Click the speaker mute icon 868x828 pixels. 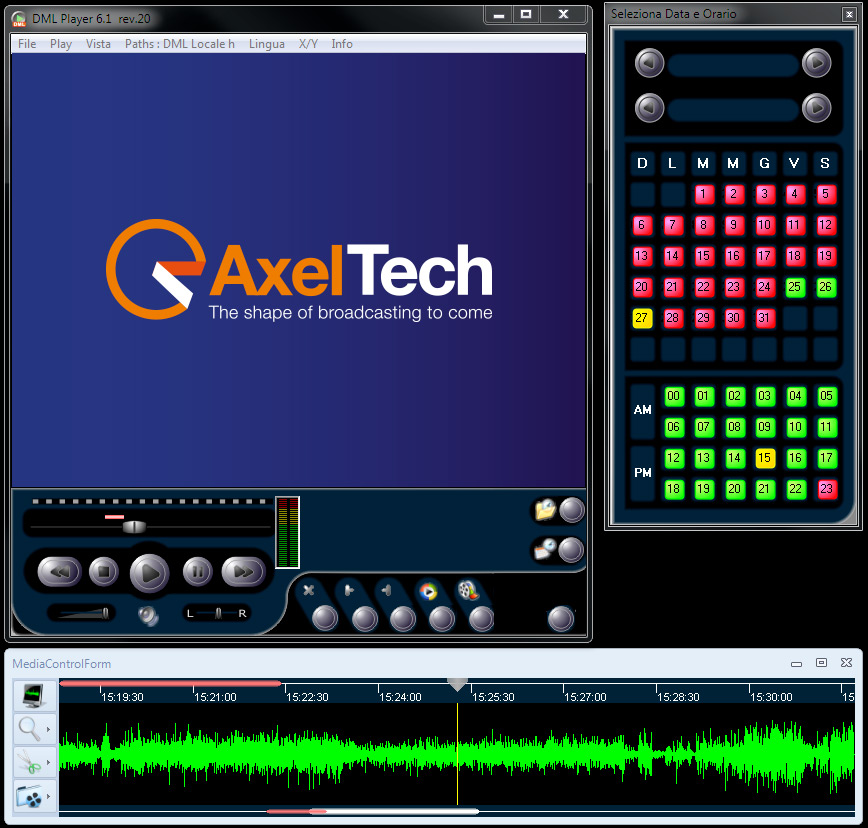click(148, 615)
